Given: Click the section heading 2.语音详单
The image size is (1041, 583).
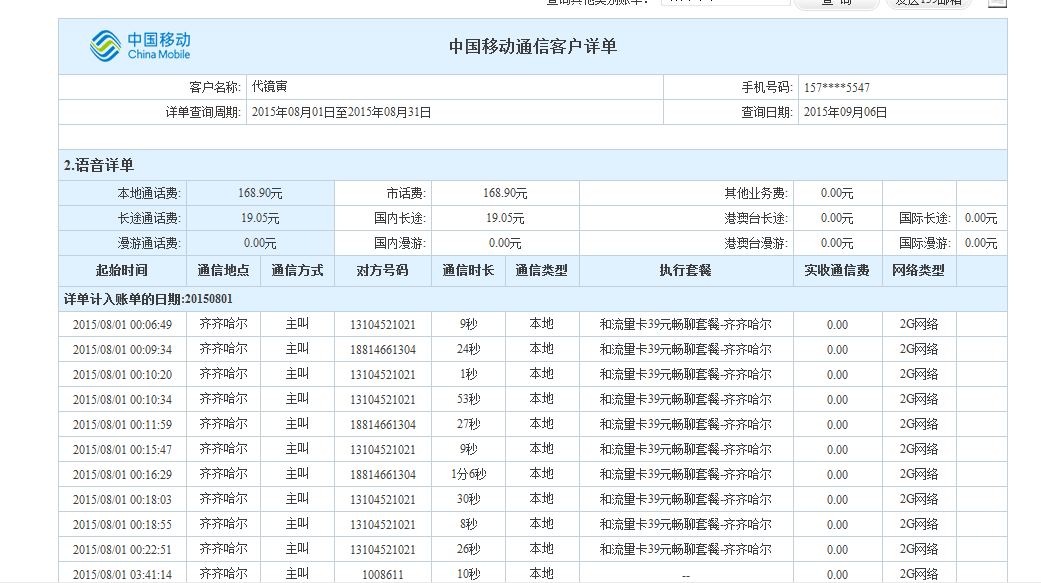Looking at the screenshot, I should click(99, 165).
